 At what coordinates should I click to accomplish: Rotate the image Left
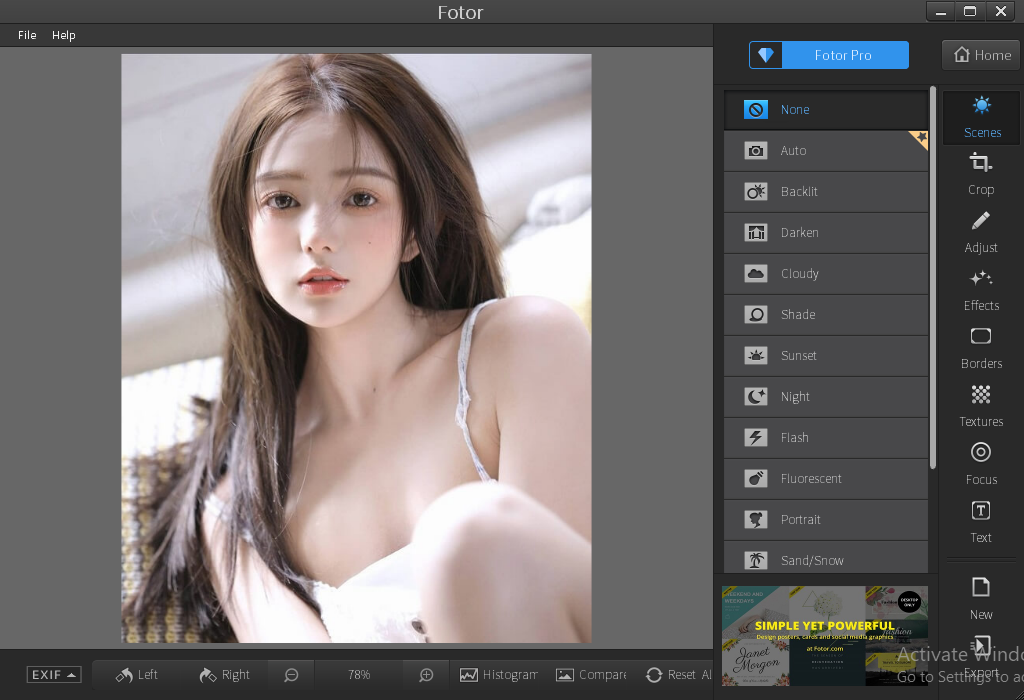137,675
